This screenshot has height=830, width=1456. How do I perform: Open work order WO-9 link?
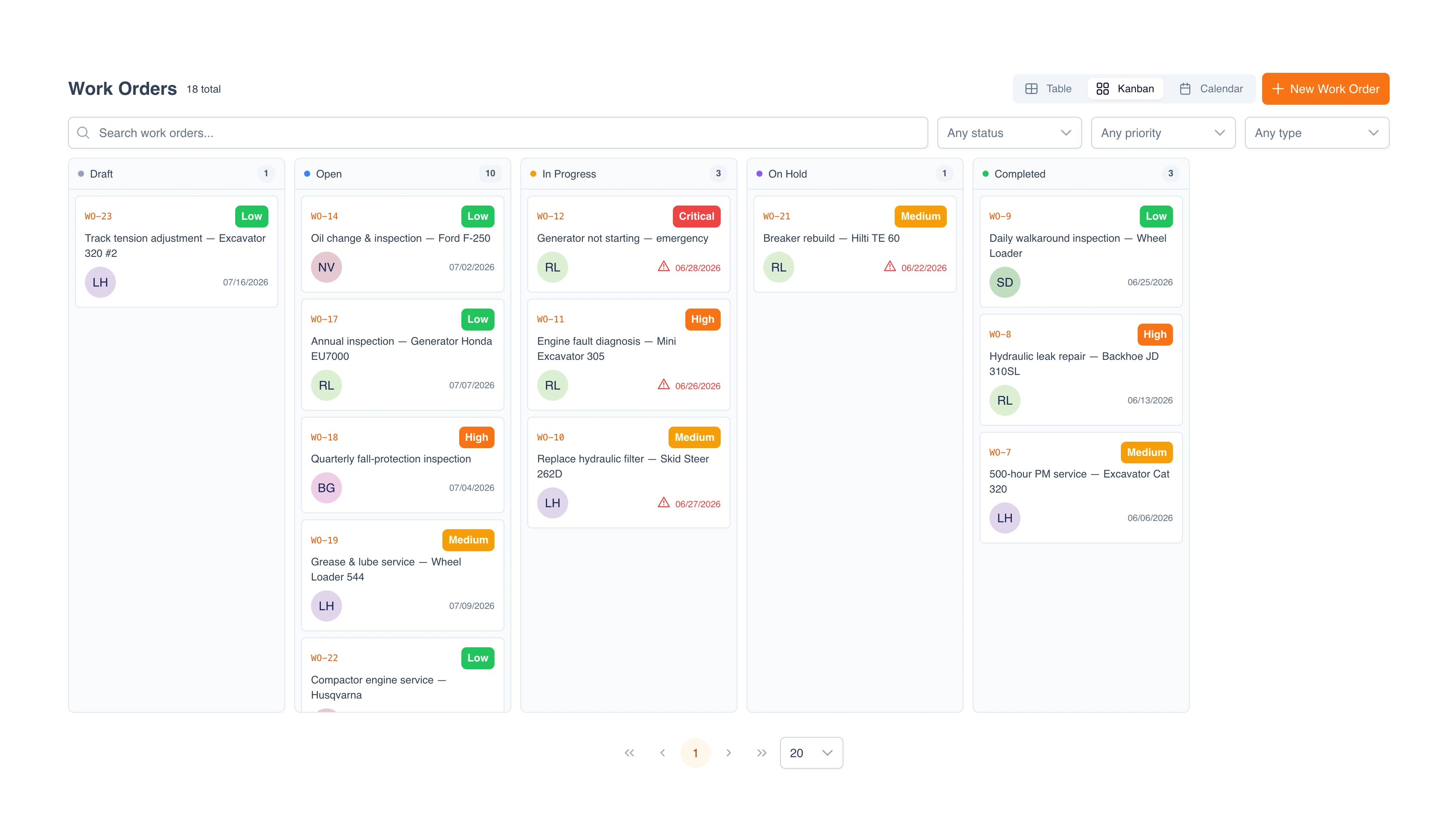pyautogui.click(x=1000, y=217)
